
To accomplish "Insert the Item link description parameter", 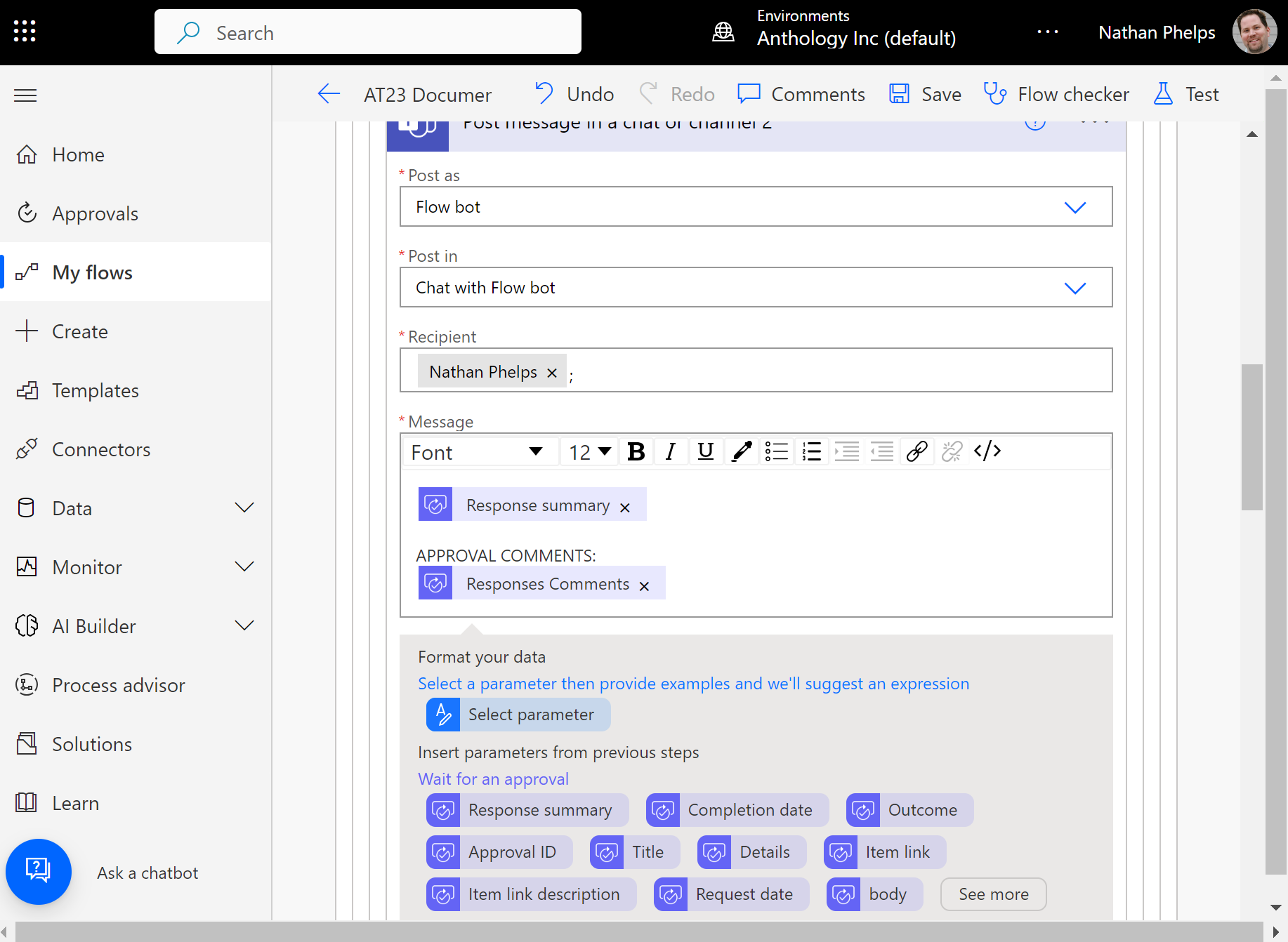I will click(532, 894).
